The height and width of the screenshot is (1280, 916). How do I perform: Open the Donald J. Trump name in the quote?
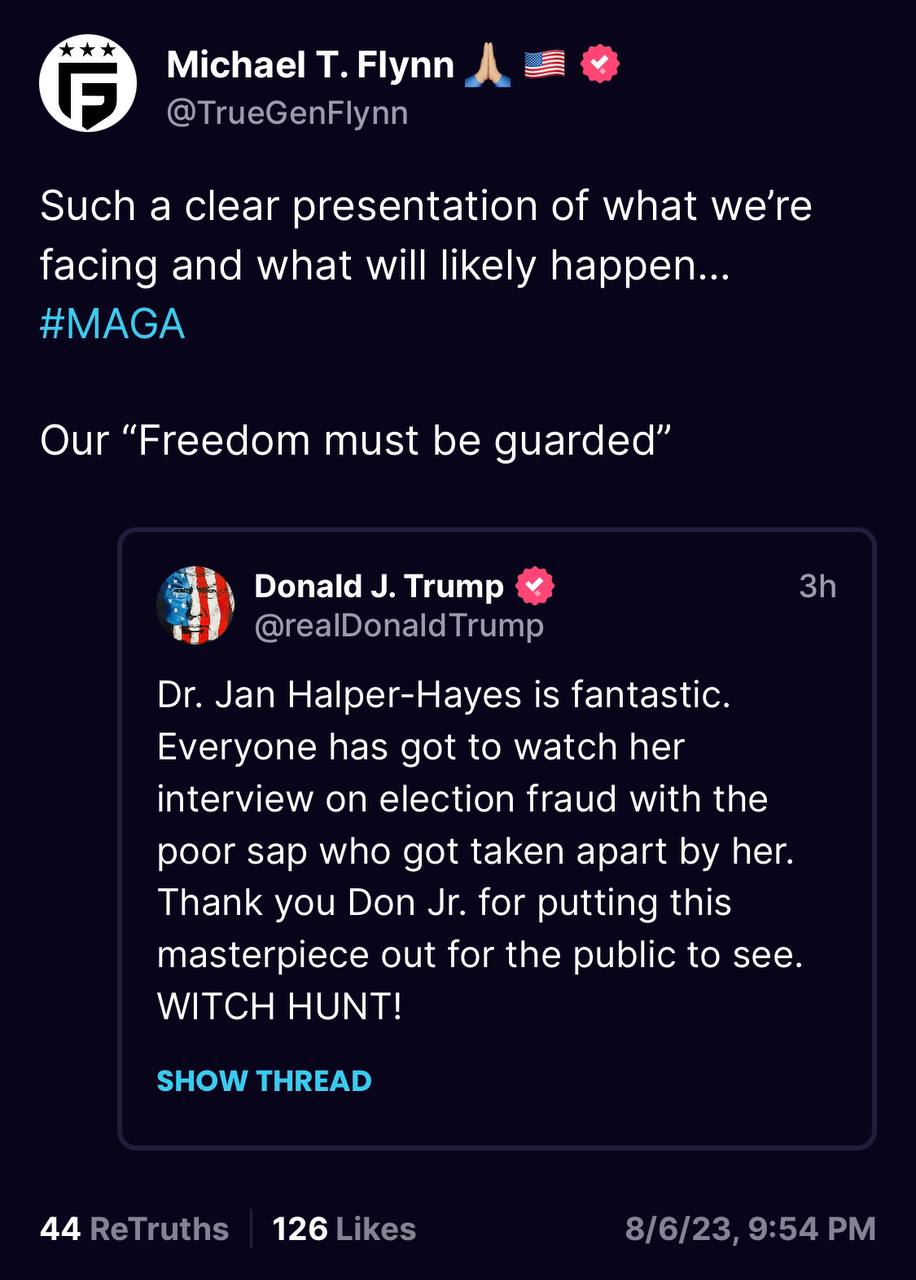coord(379,586)
